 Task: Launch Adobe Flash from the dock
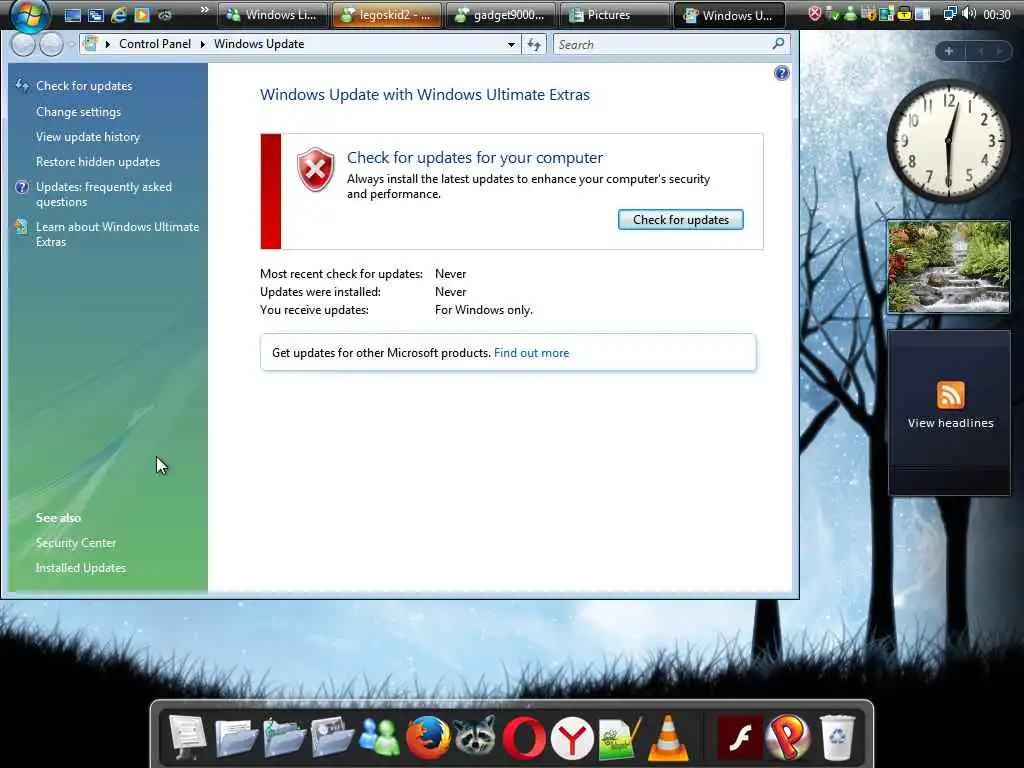[x=739, y=739]
